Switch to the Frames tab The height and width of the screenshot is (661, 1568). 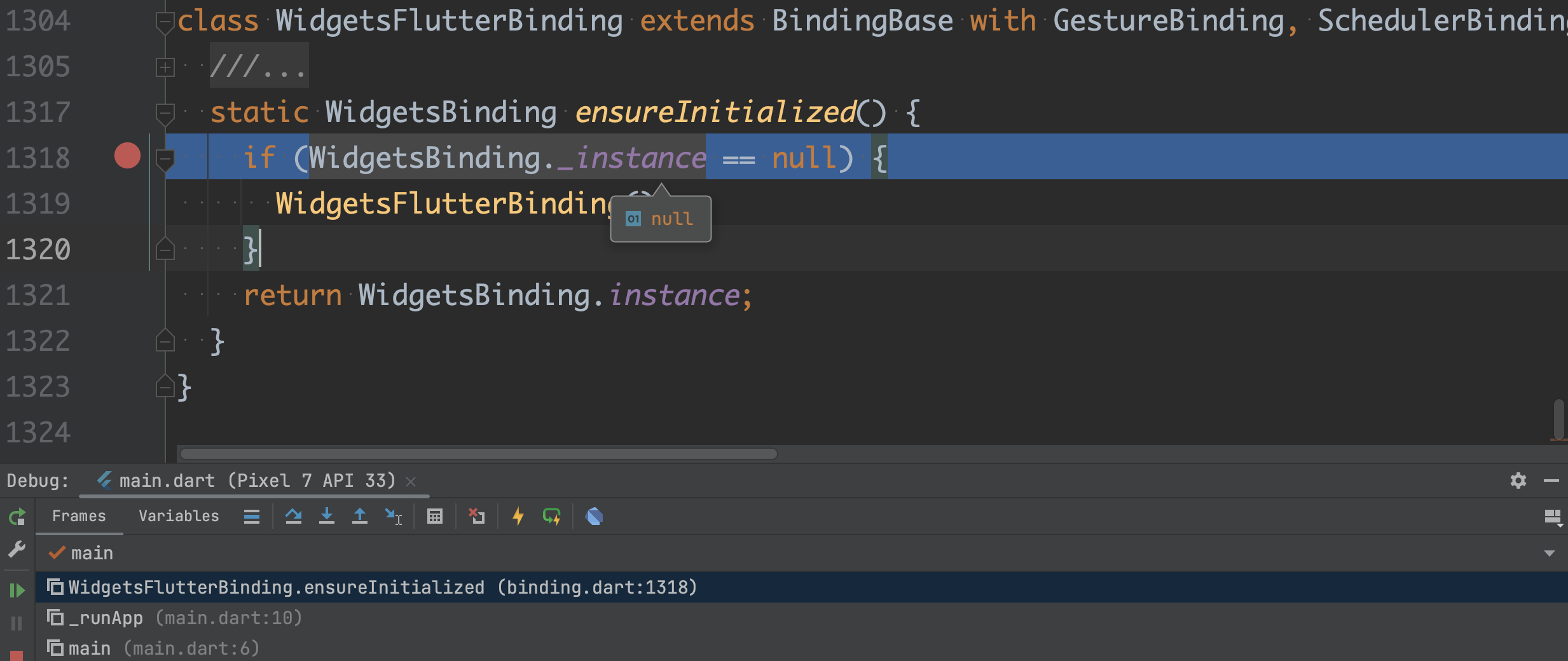click(x=79, y=516)
